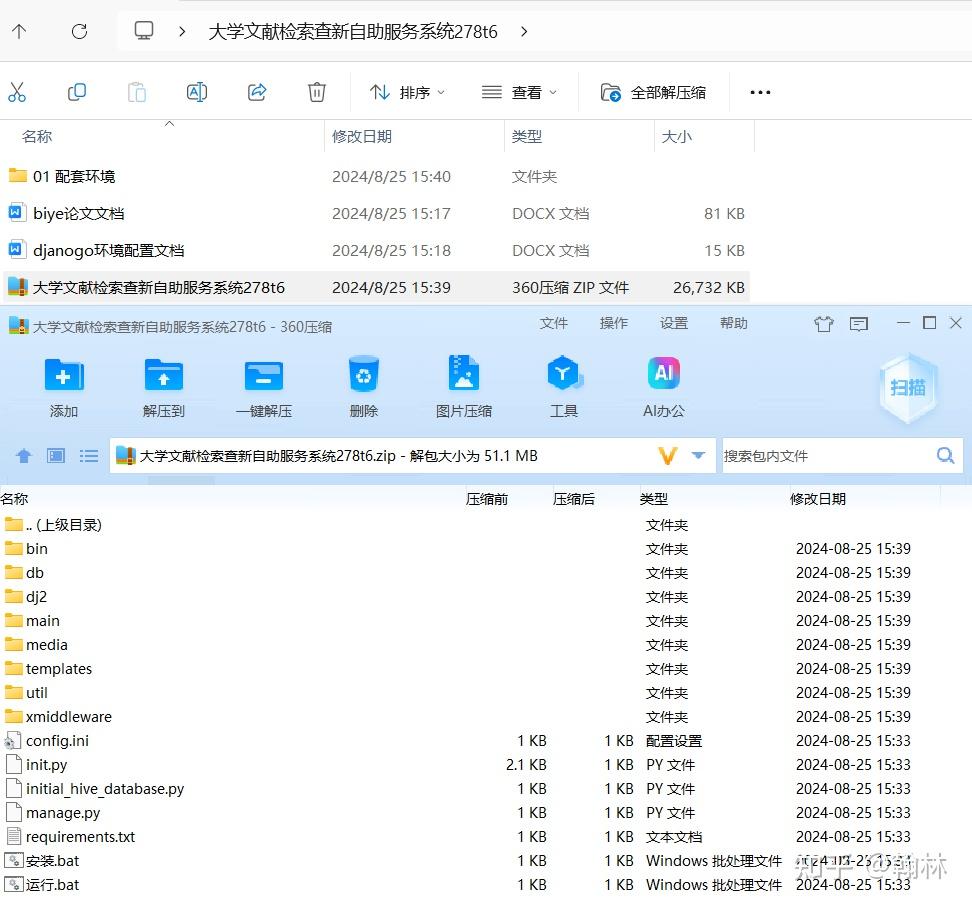Click the 删除 delete icon in 360压缩
Screen dimensions: 972x906
pos(364,374)
